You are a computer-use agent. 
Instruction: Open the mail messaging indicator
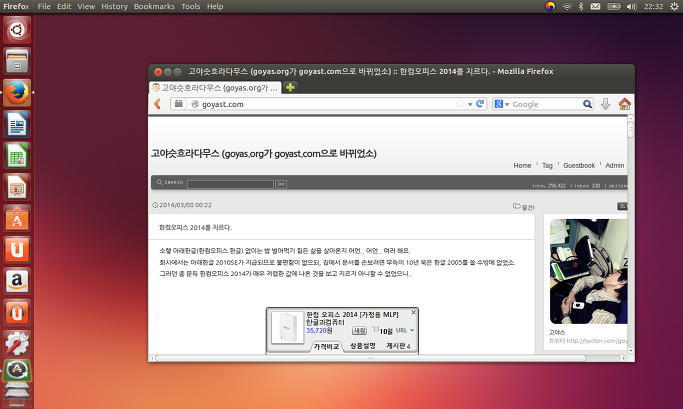[595, 6]
